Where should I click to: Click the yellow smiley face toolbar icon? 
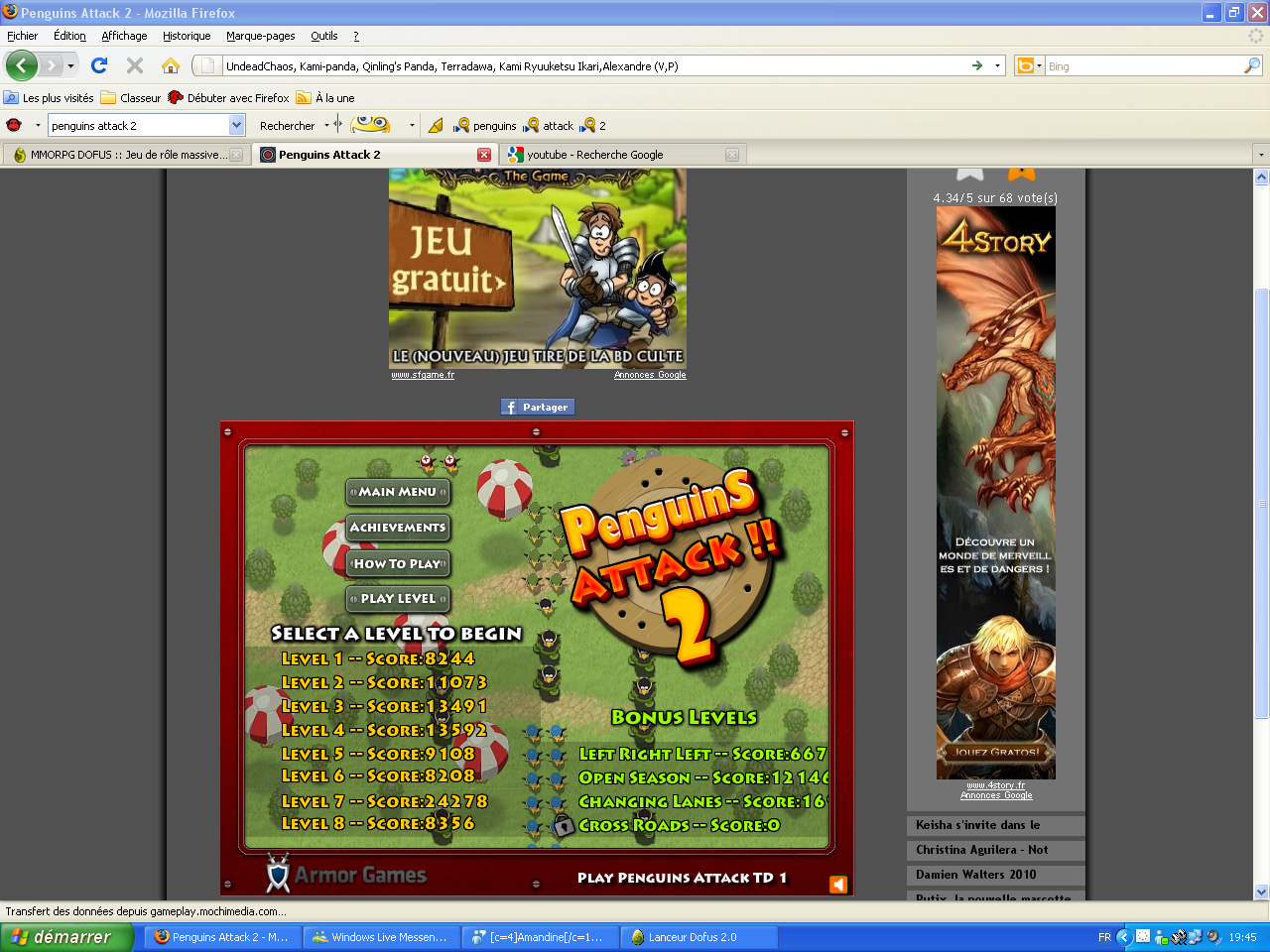[370, 124]
